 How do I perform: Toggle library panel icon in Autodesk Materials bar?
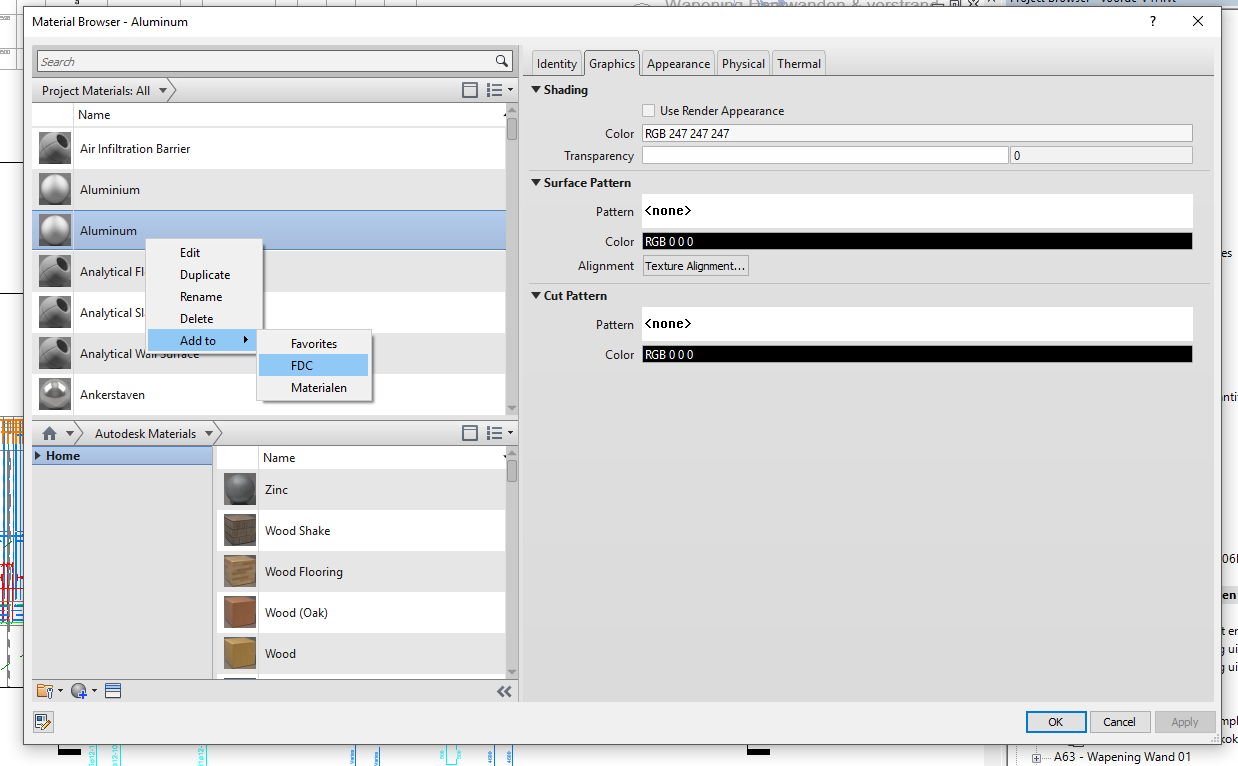(470, 433)
